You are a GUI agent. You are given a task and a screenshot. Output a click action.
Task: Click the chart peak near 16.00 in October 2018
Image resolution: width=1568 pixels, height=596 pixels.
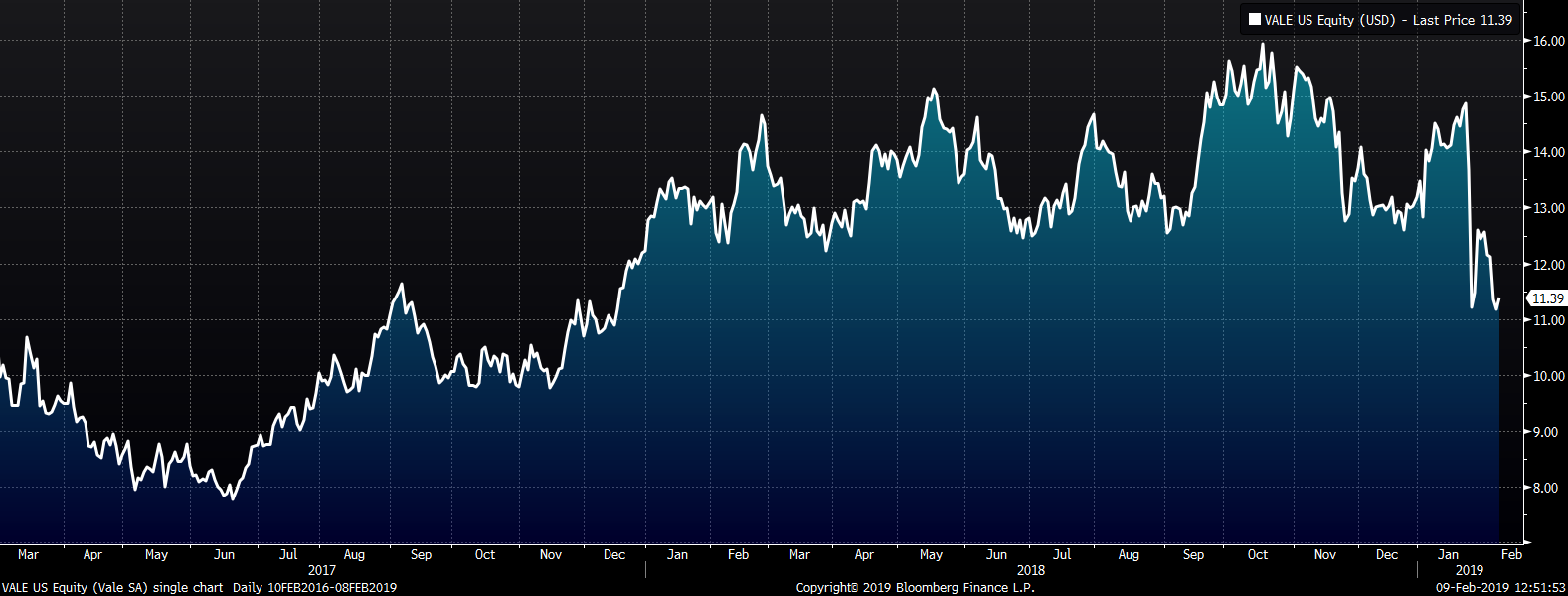(x=1263, y=45)
